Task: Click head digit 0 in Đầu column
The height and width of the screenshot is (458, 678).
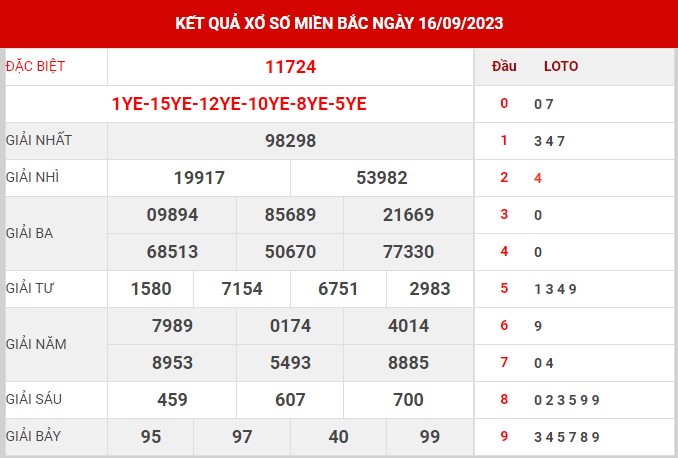Action: [x=504, y=103]
